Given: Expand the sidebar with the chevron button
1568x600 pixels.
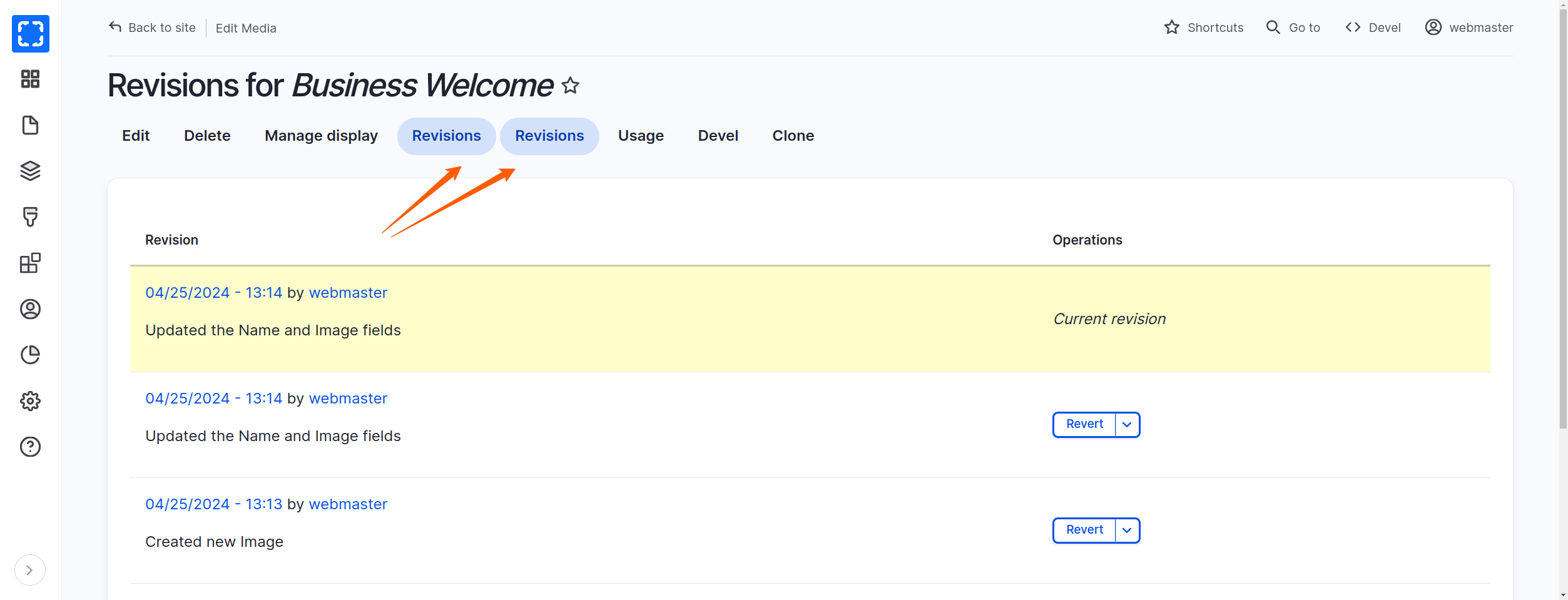Looking at the screenshot, I should [x=29, y=570].
